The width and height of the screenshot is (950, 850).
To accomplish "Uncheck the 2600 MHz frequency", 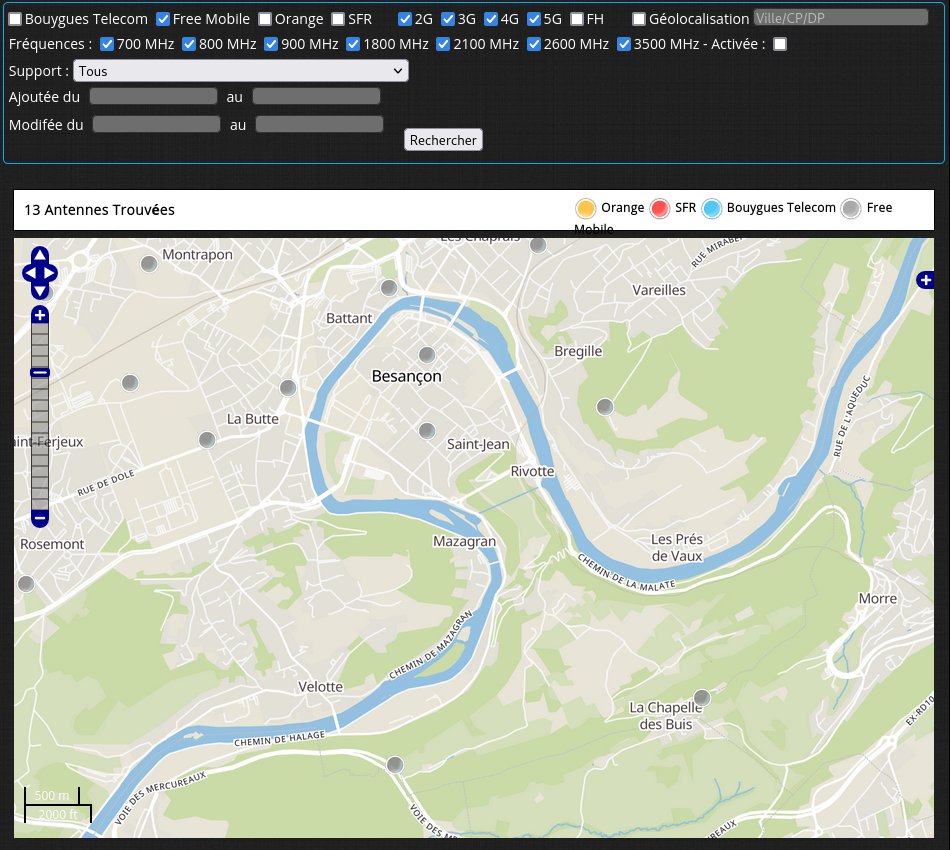I will (x=534, y=44).
